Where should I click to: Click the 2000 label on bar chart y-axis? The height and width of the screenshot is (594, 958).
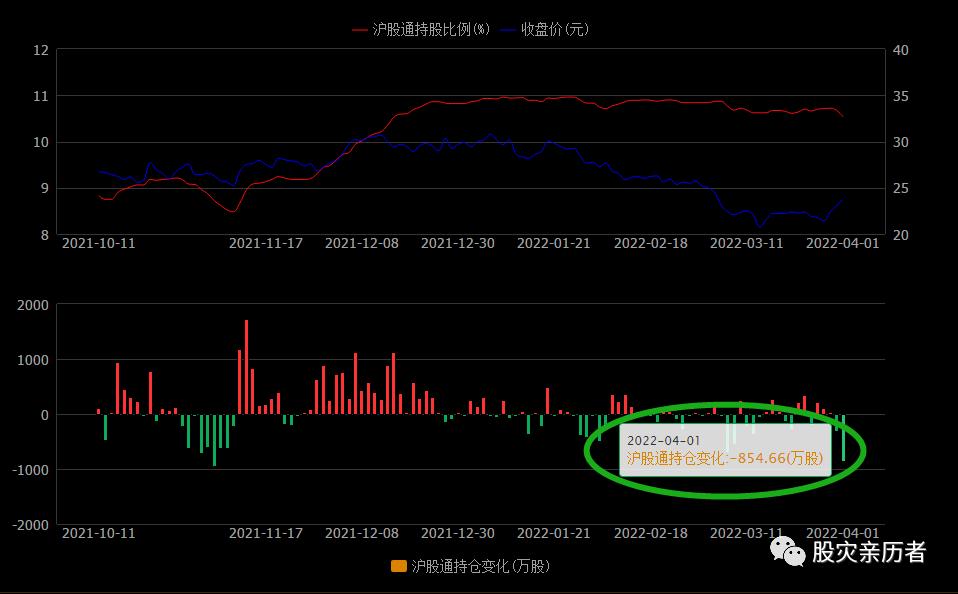pos(33,305)
